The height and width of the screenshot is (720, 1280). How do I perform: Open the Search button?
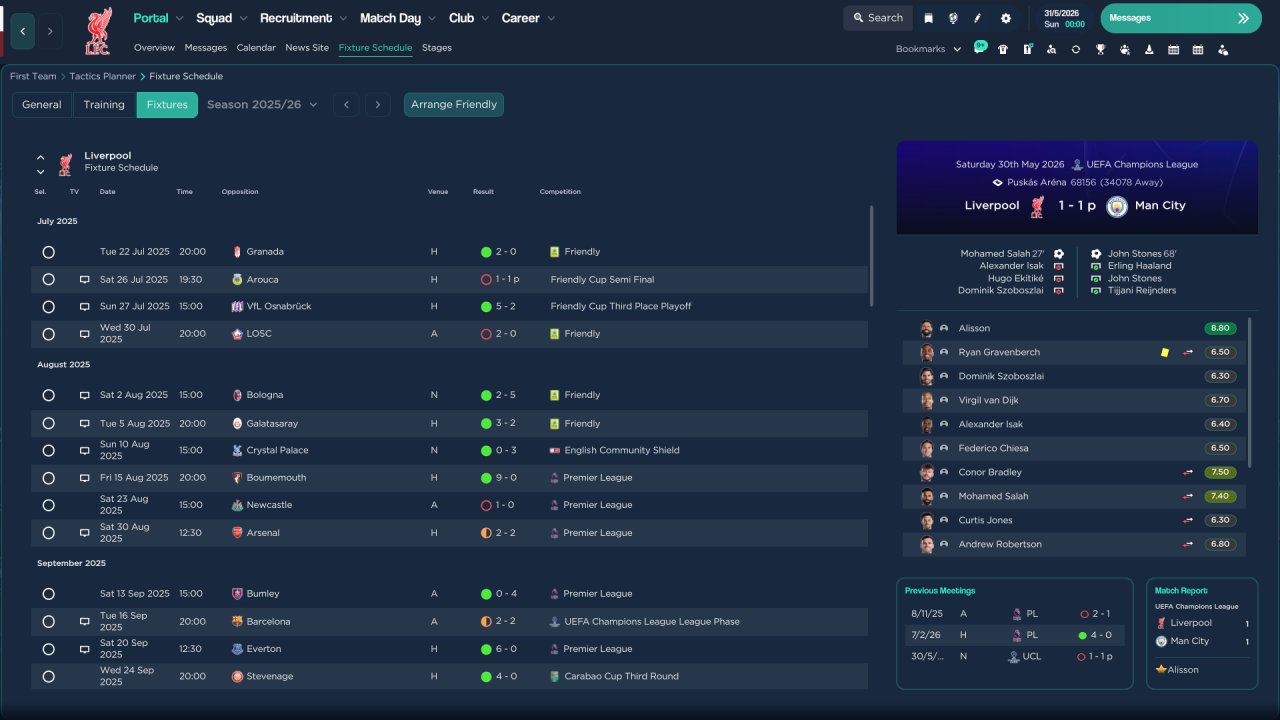[x=878, y=18]
